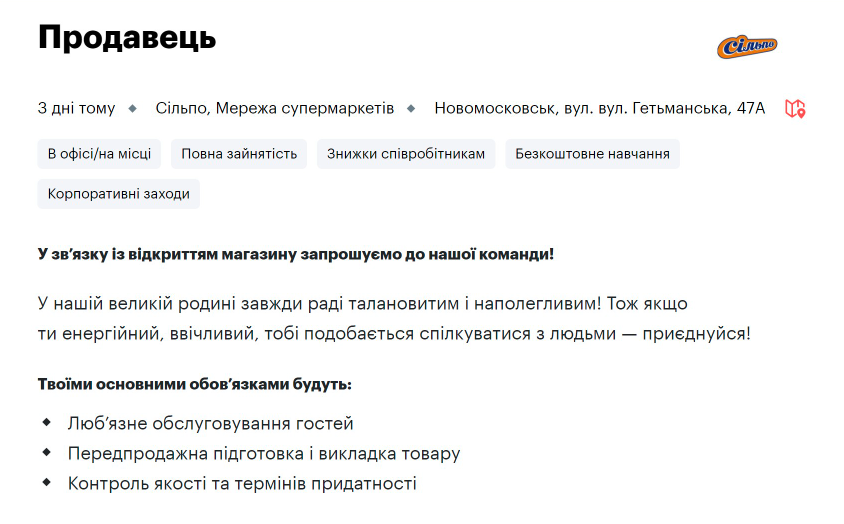This screenshot has width=844, height=524.
Task: Click the text line starting "ти енергійний, ввічливий"
Action: pos(393,333)
